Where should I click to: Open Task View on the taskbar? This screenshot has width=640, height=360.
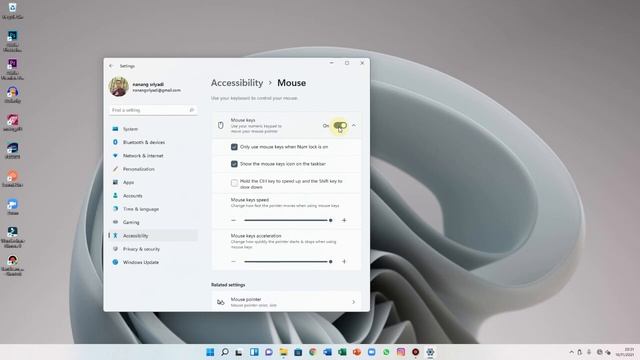tap(239, 352)
